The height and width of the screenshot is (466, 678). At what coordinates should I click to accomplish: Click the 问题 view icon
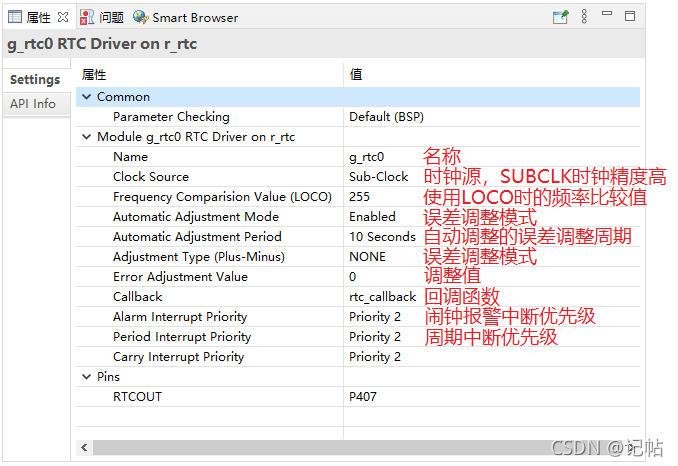click(87, 17)
